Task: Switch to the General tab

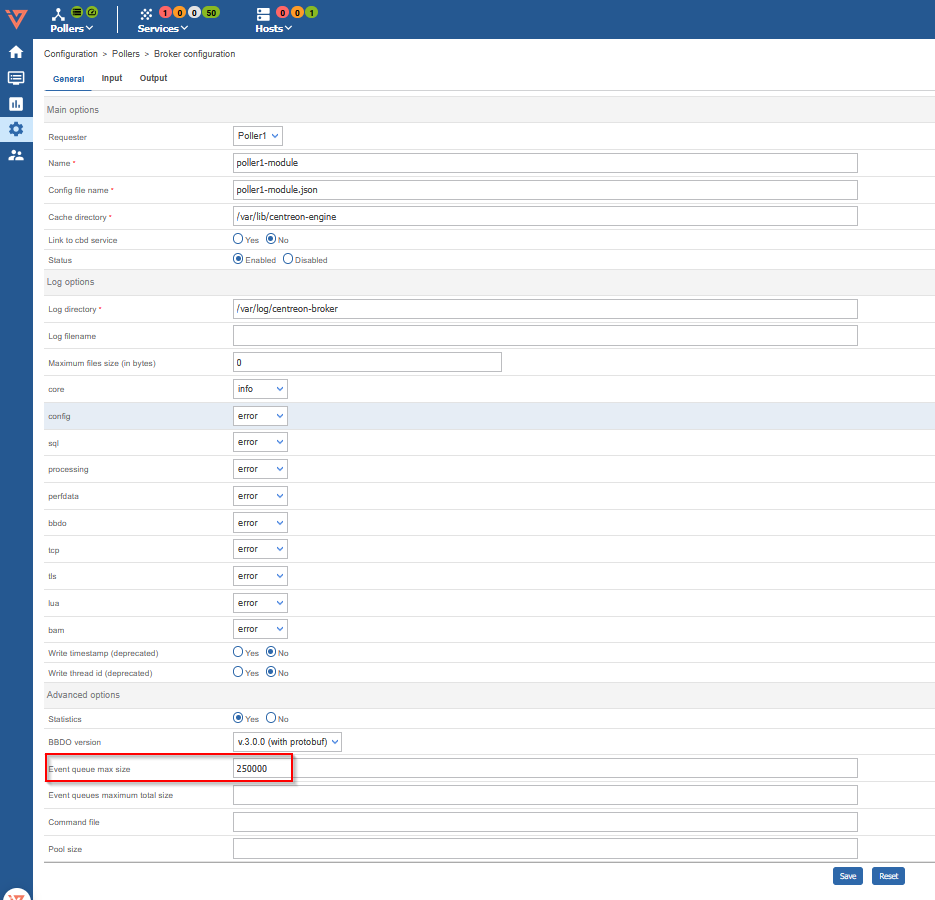Action: tap(69, 79)
